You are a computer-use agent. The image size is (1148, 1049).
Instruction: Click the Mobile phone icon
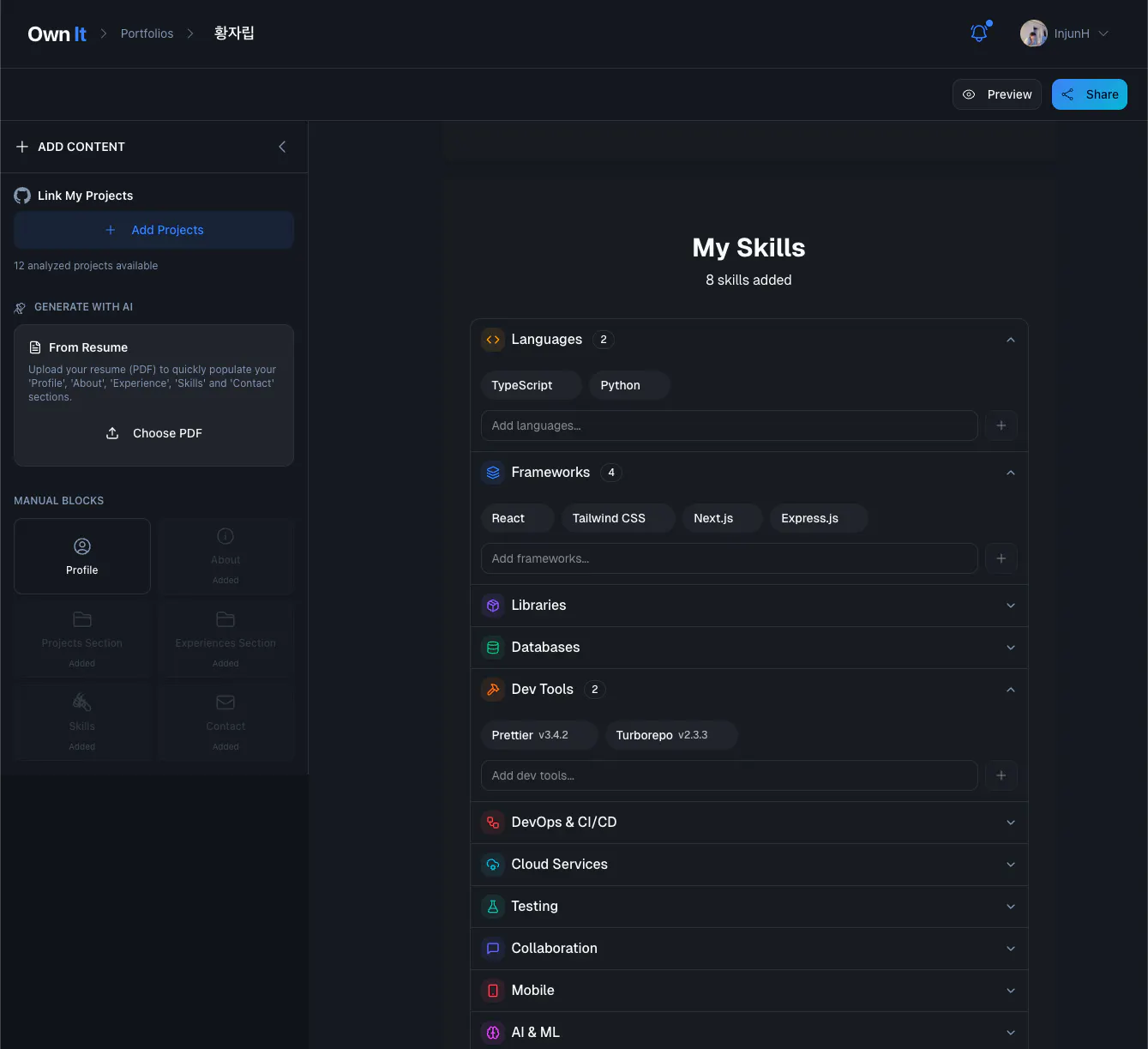[493, 991]
